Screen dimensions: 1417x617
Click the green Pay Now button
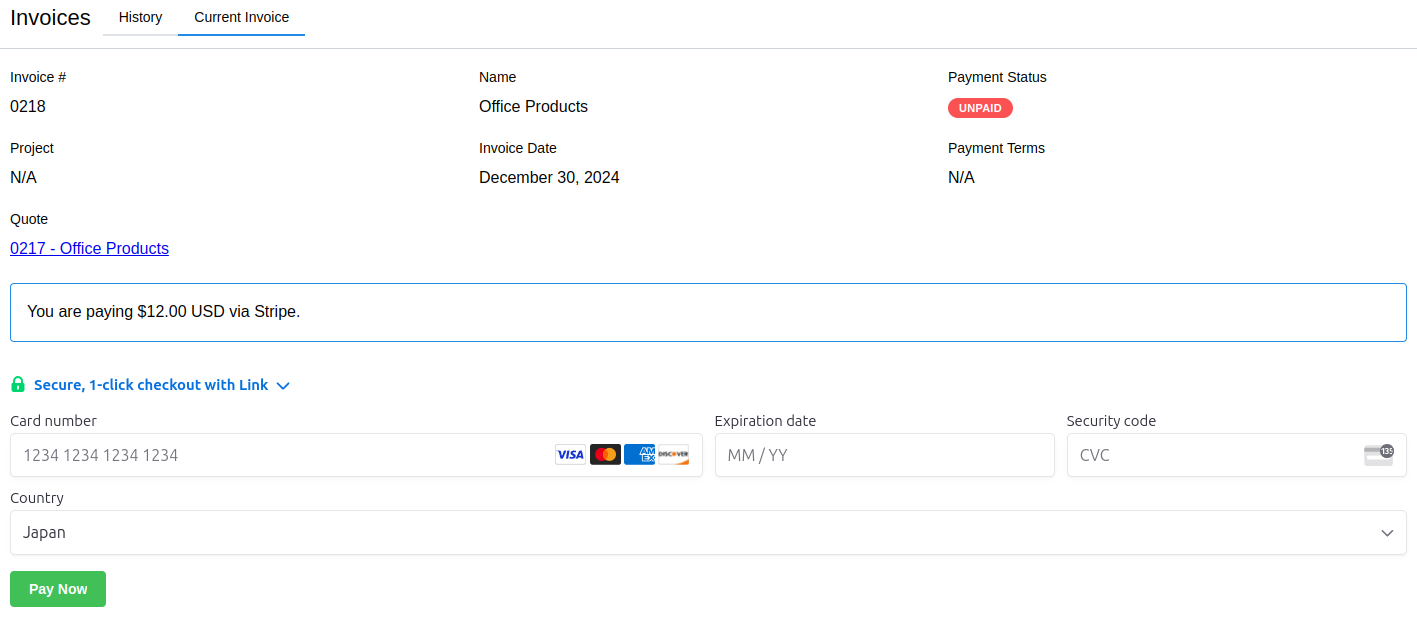tap(58, 589)
